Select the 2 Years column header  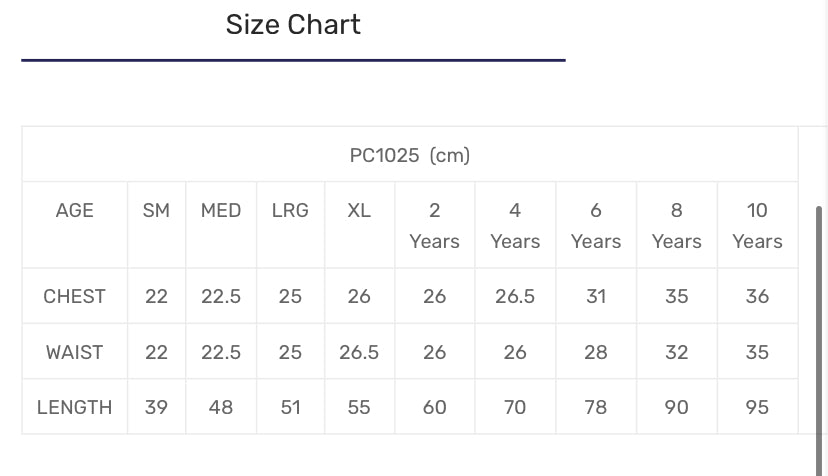434,226
